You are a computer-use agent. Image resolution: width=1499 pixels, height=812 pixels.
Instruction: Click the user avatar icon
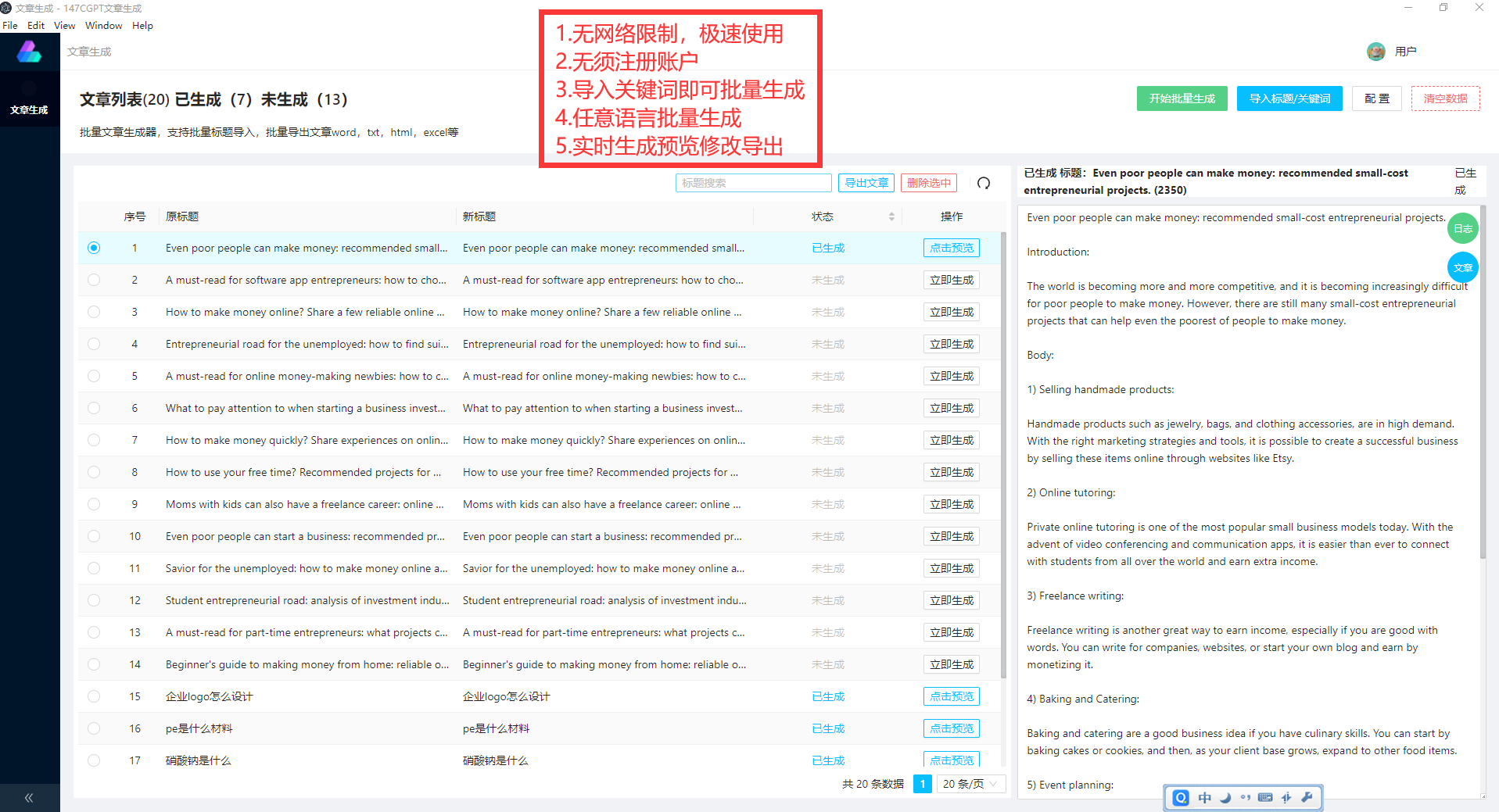(x=1375, y=52)
